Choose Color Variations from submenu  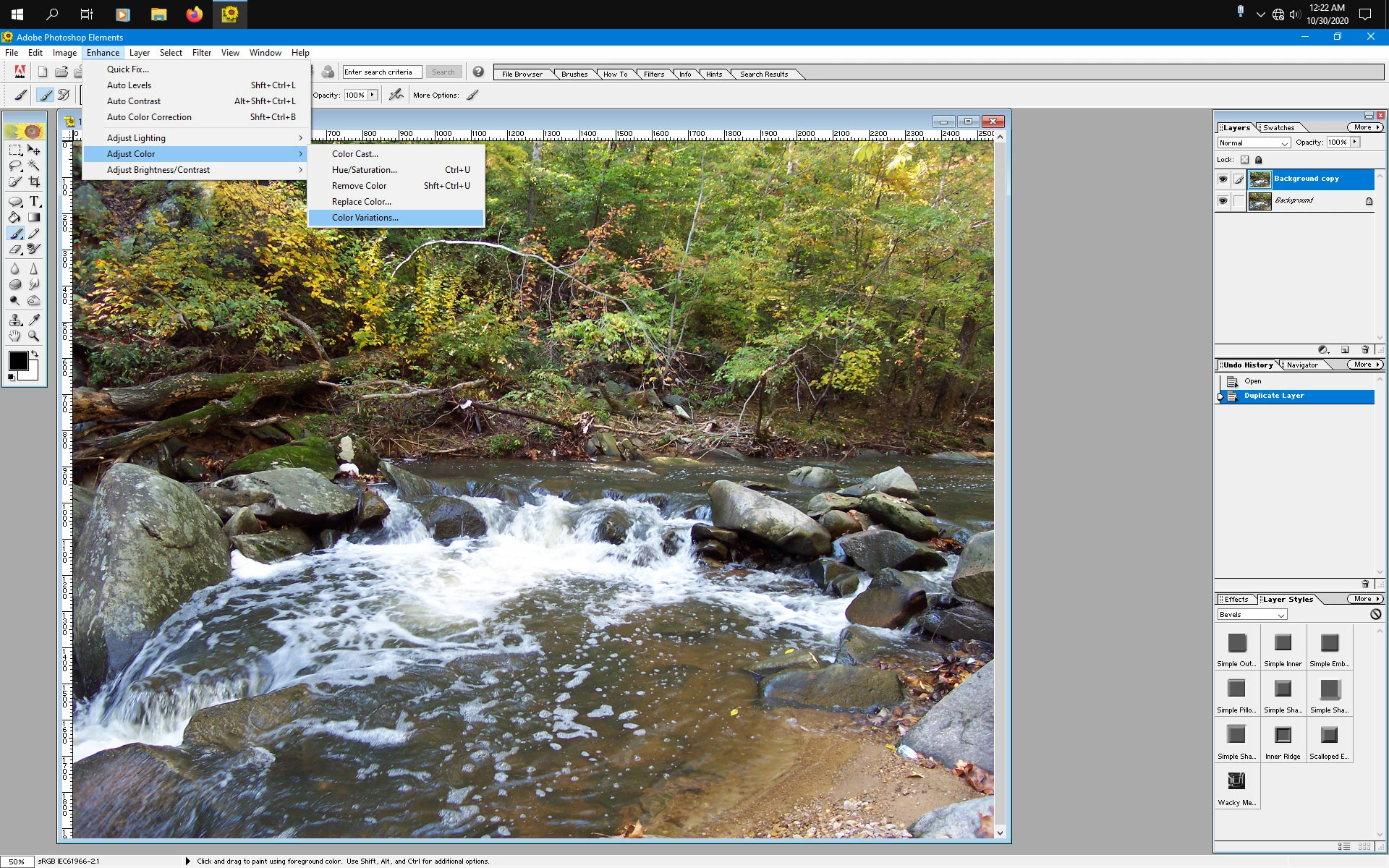point(365,218)
